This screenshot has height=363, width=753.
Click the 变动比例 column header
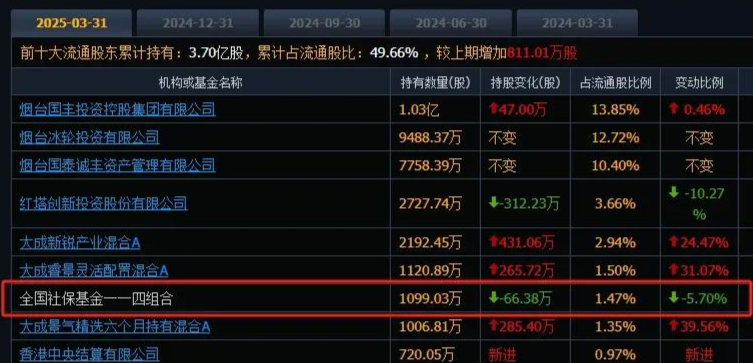pos(699,83)
